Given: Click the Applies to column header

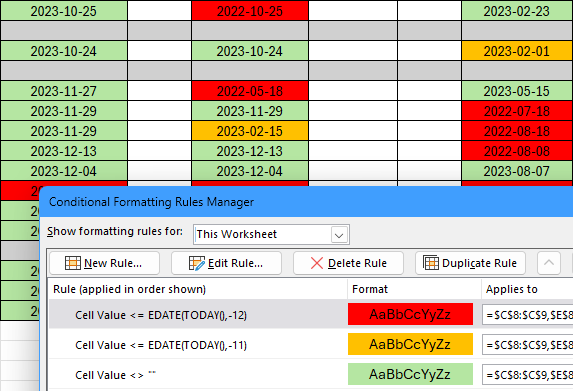Looking at the screenshot, I should (527, 289).
